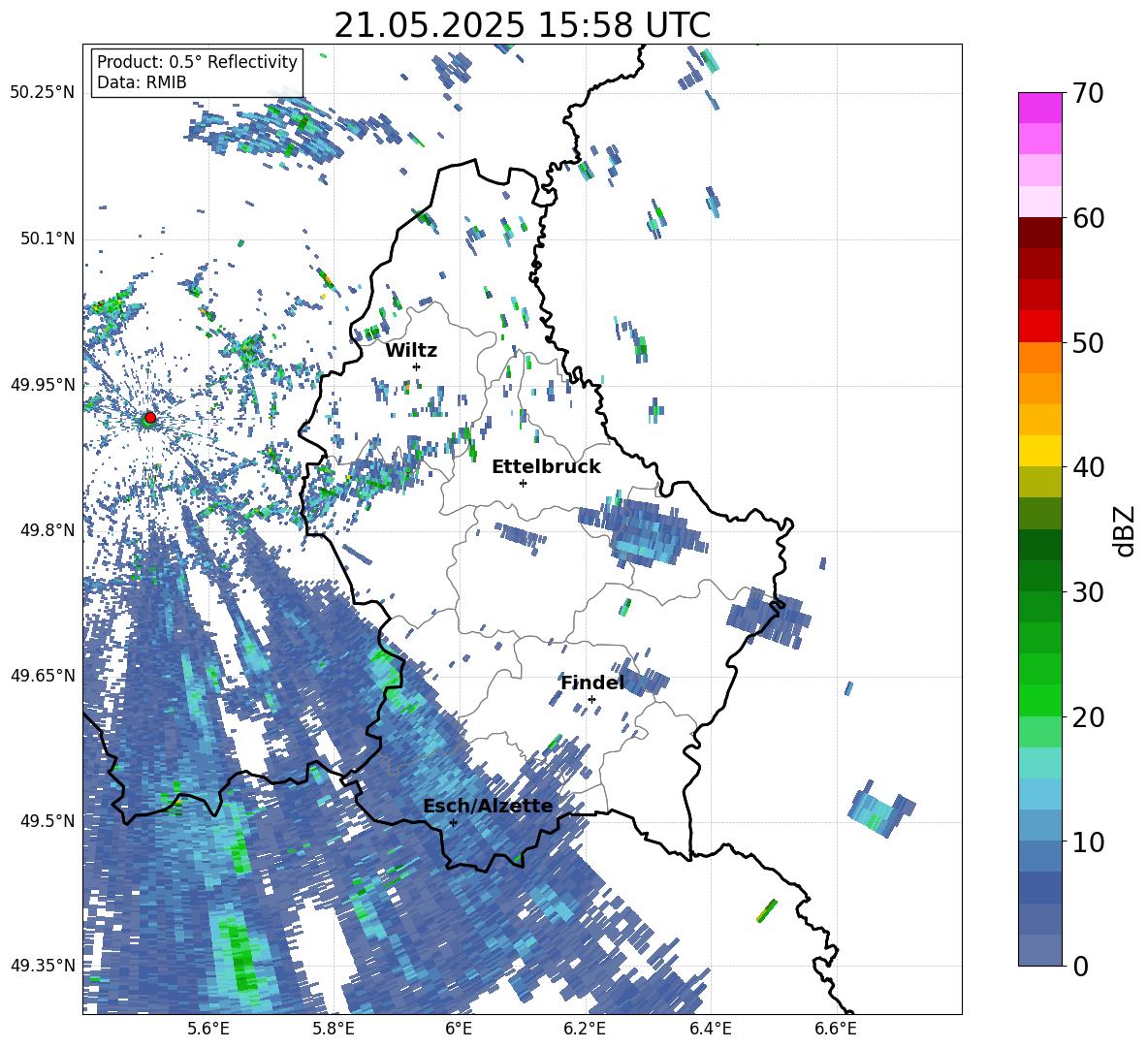This screenshot has height=1048, width=1148.
Task: Click the colorbar tick value 0
Action: tap(1080, 967)
